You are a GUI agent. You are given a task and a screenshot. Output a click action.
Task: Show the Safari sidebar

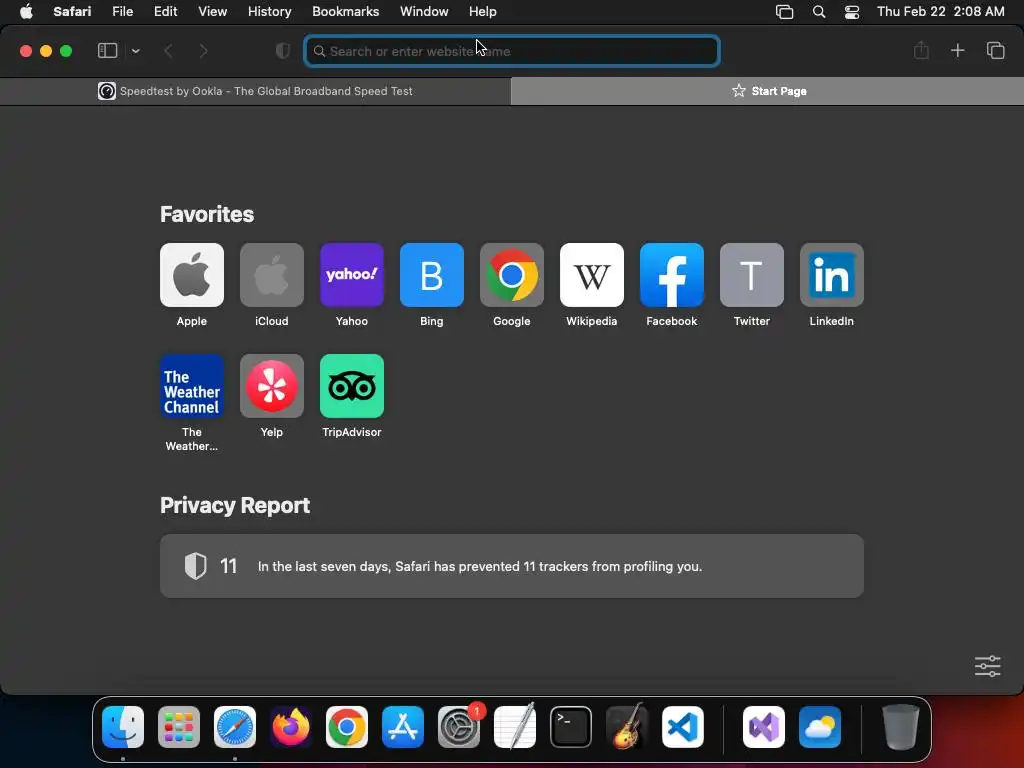coord(107,51)
